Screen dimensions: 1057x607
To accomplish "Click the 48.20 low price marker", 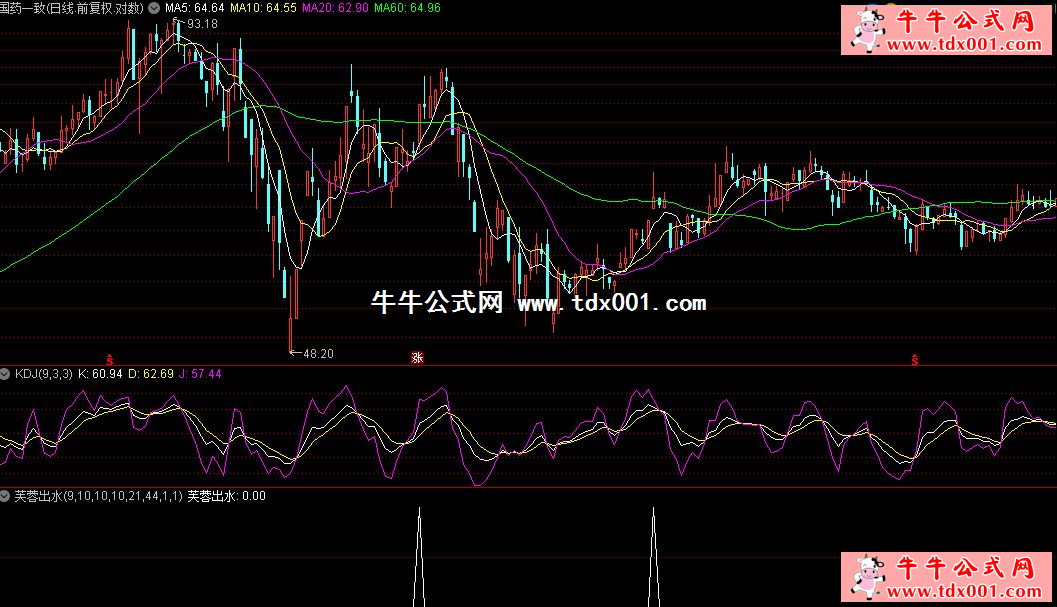I will pyautogui.click(x=317, y=353).
